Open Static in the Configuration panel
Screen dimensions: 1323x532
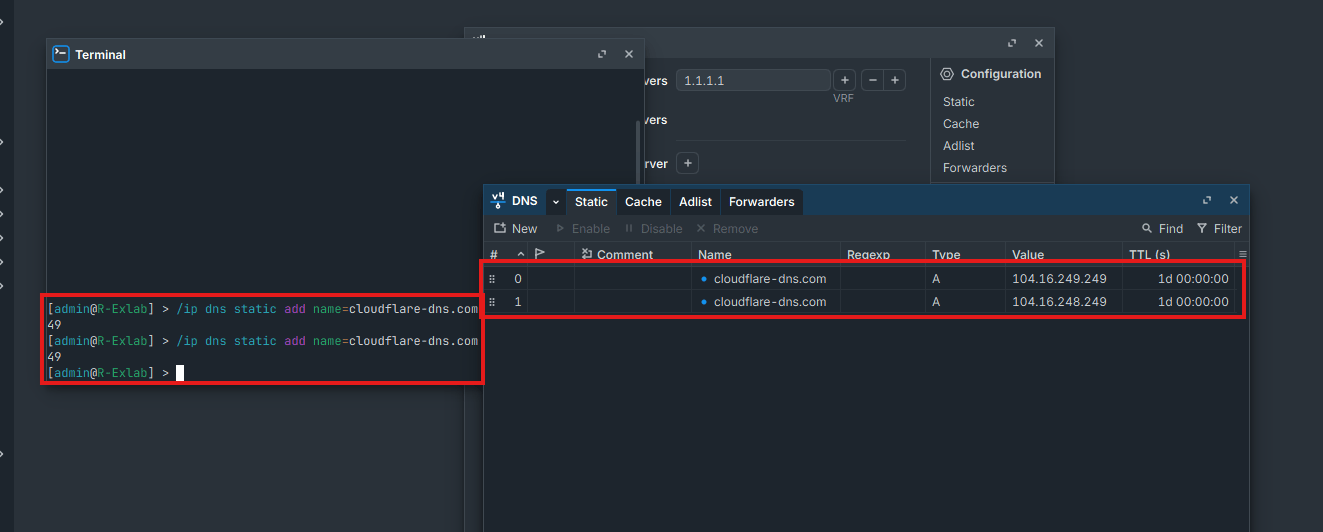pos(958,102)
